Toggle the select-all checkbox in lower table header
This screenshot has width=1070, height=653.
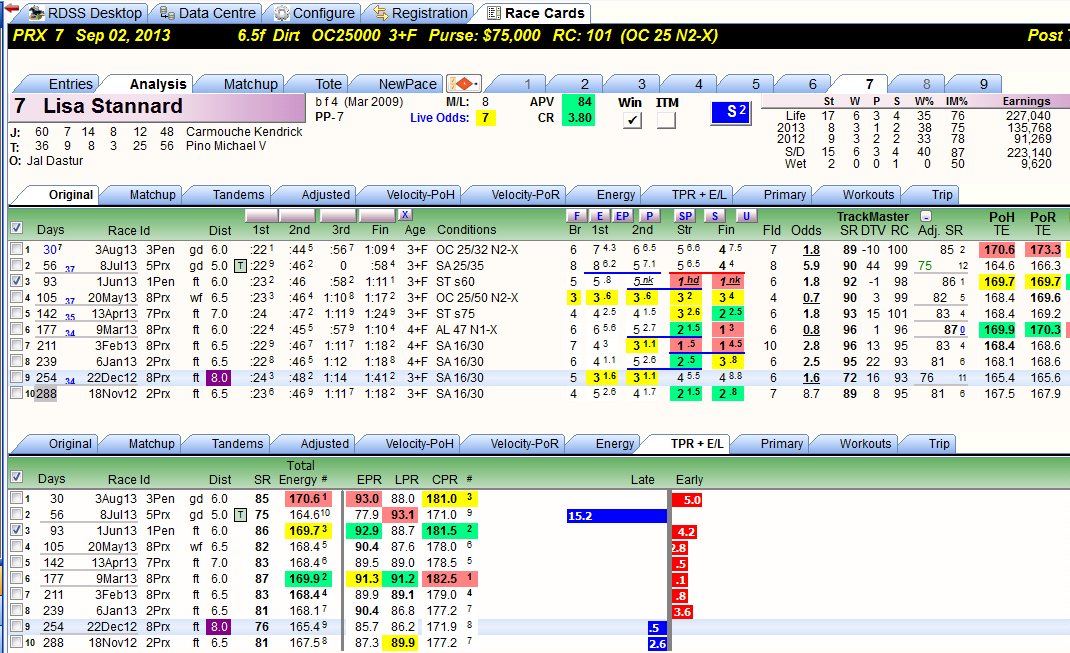[16, 477]
